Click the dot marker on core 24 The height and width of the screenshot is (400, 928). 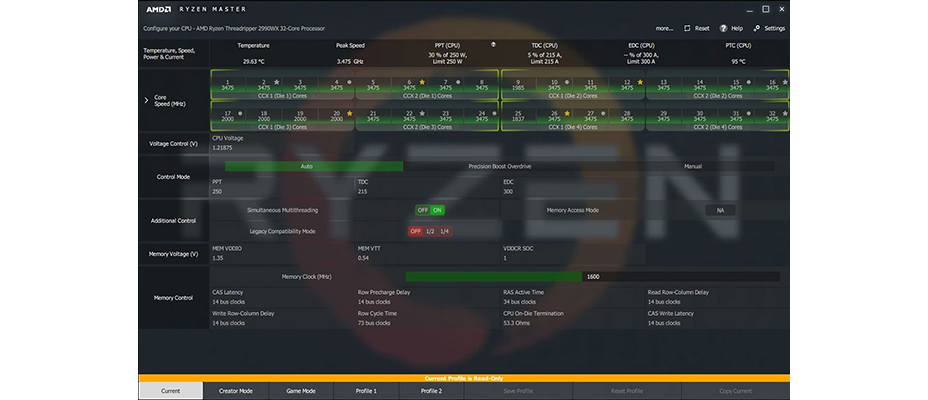(494, 113)
